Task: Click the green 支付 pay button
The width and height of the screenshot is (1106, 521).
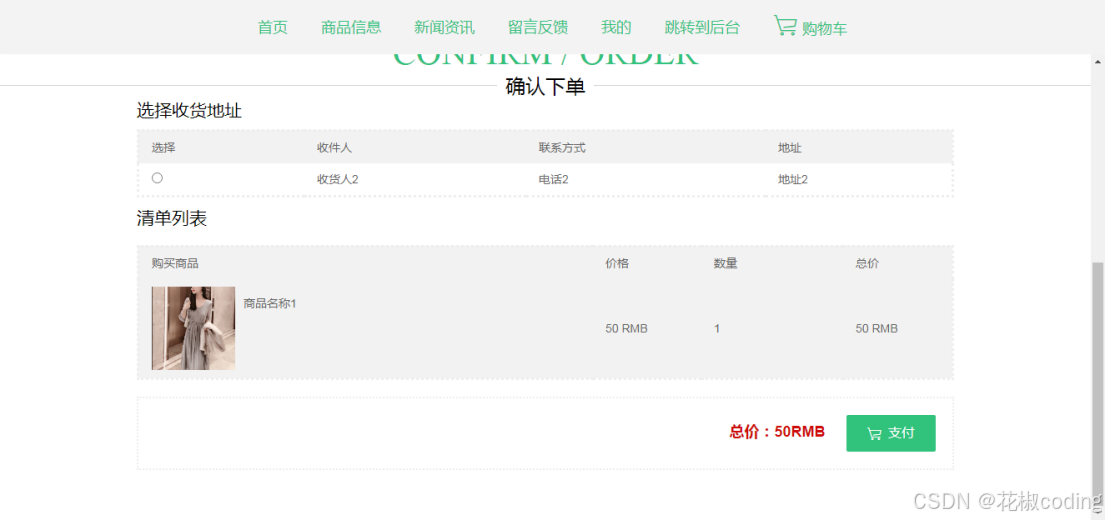Action: pos(891,433)
